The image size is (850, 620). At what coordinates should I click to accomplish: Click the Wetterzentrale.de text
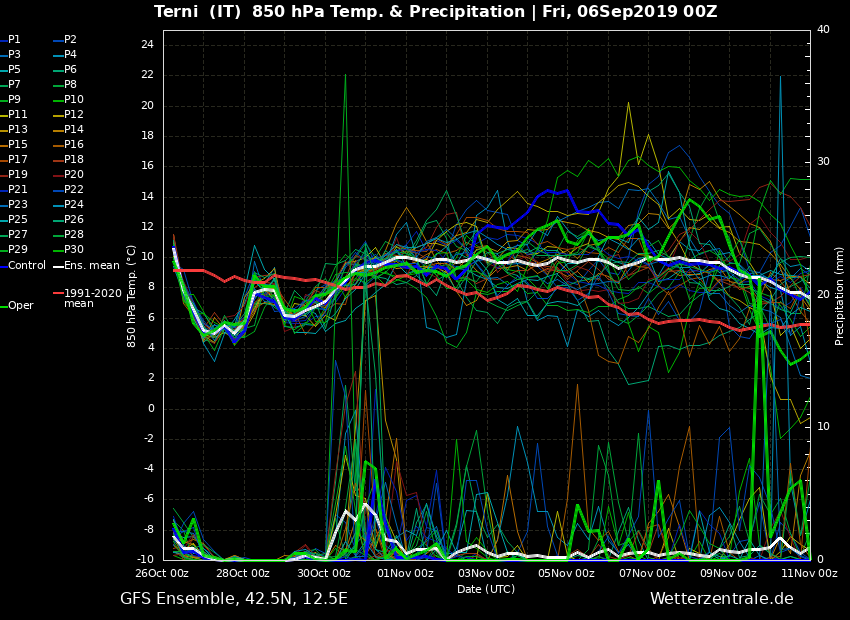[721, 599]
